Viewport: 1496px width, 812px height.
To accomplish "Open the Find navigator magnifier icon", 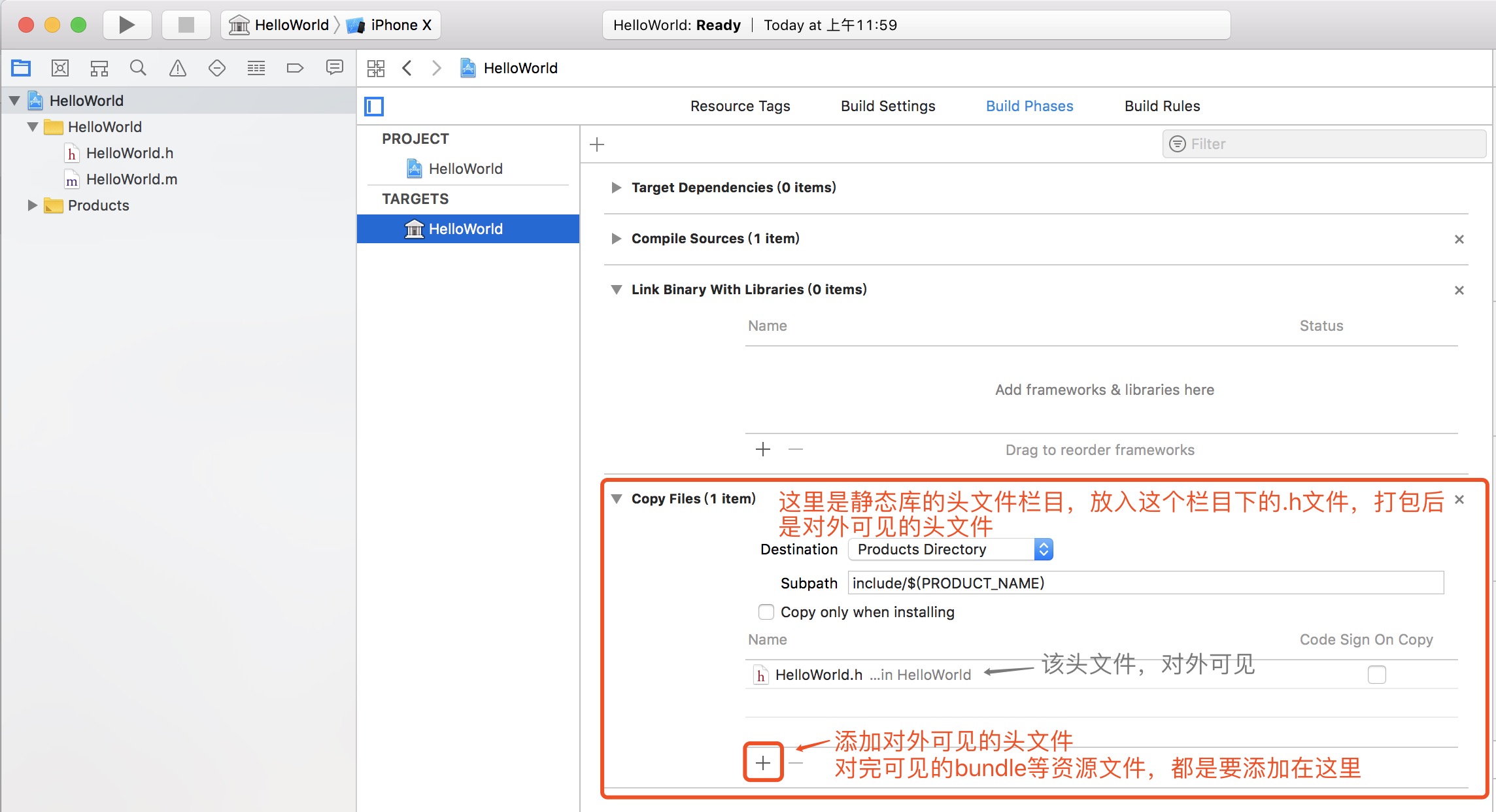I will 138,68.
